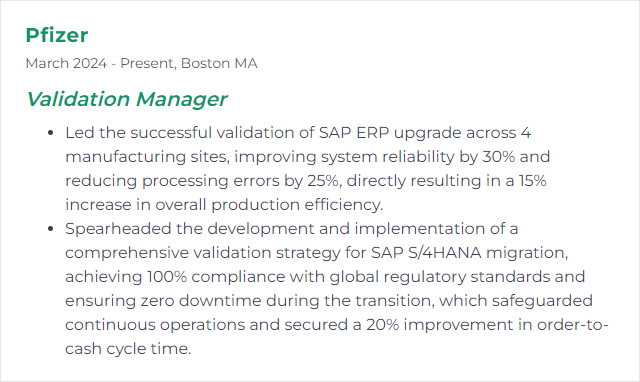The image size is (640, 382).
Task: Click the phrase manufacturing sites
Action: (147, 157)
